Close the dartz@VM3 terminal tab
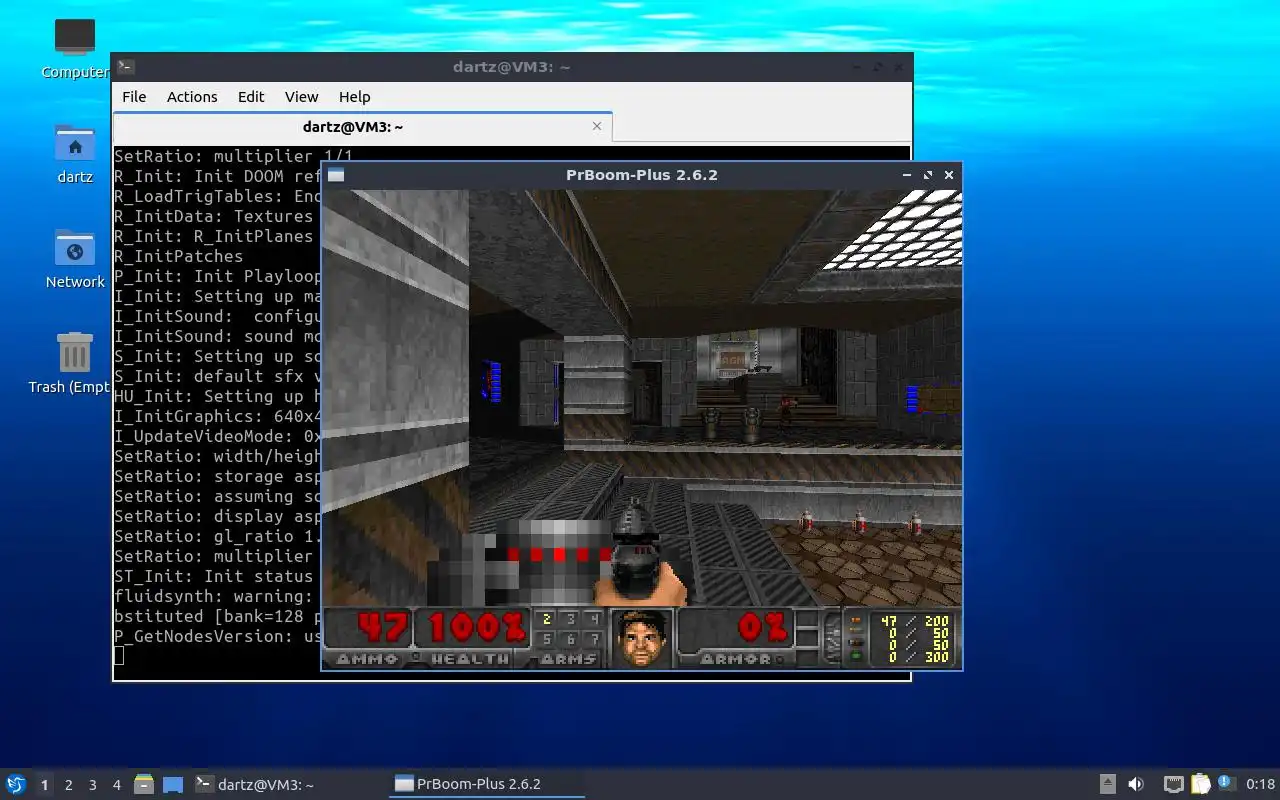 click(597, 126)
